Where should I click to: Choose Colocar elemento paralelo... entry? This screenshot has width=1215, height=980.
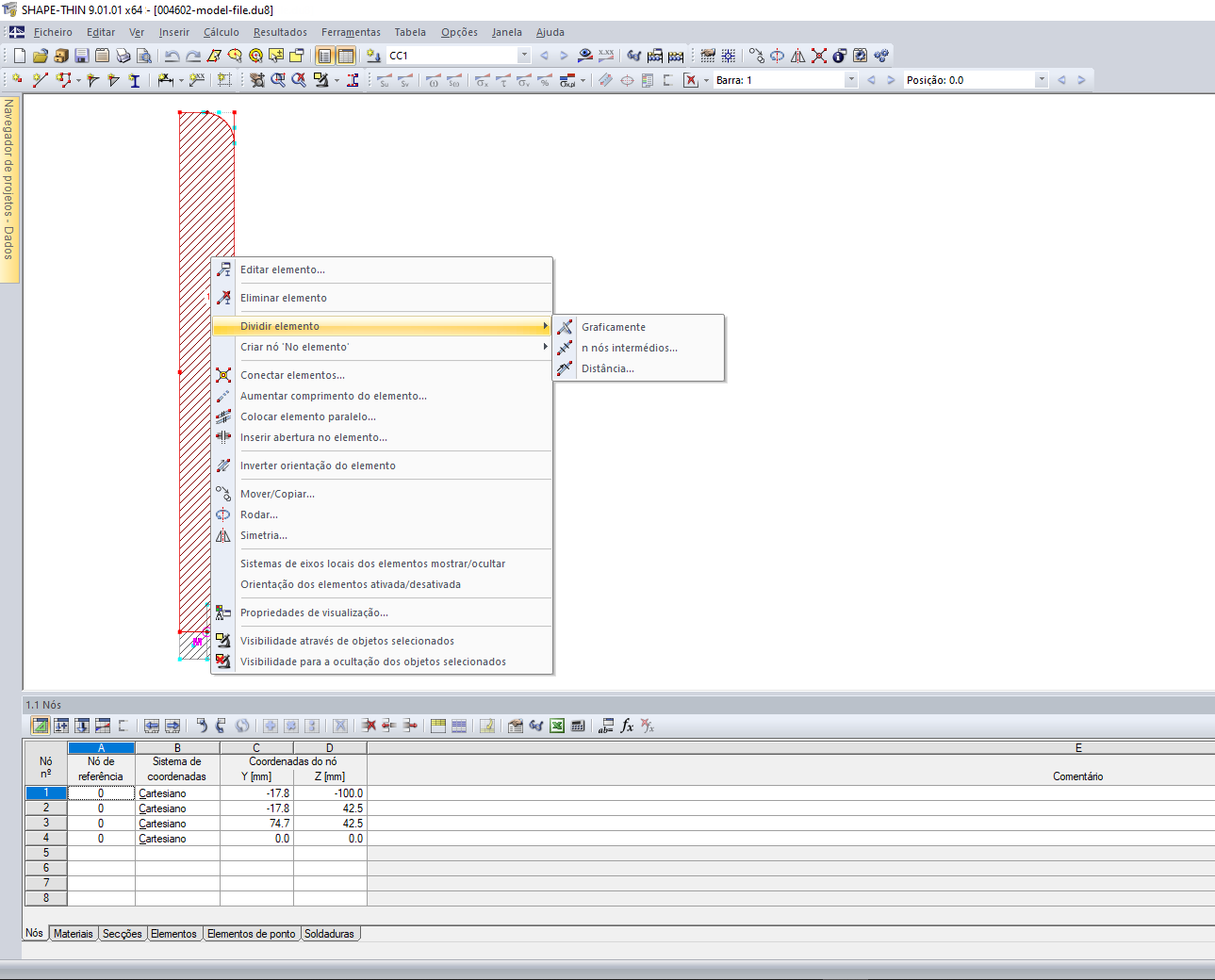[382, 416]
